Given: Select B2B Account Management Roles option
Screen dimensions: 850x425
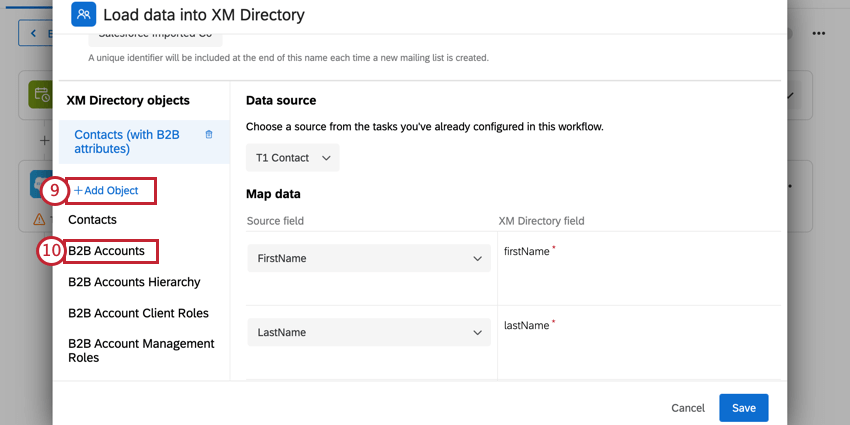Looking at the screenshot, I should pyautogui.click(x=141, y=351).
